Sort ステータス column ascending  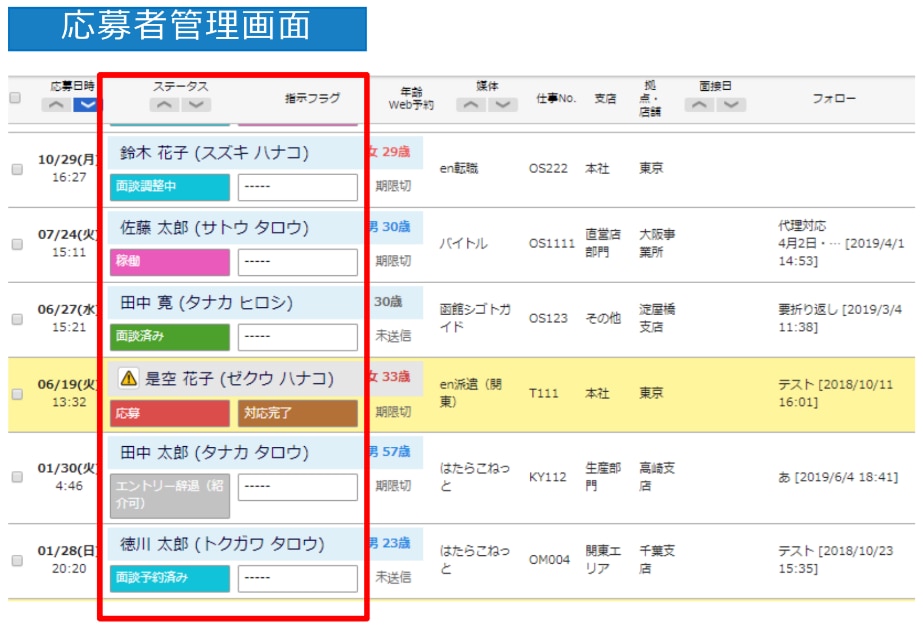[164, 104]
